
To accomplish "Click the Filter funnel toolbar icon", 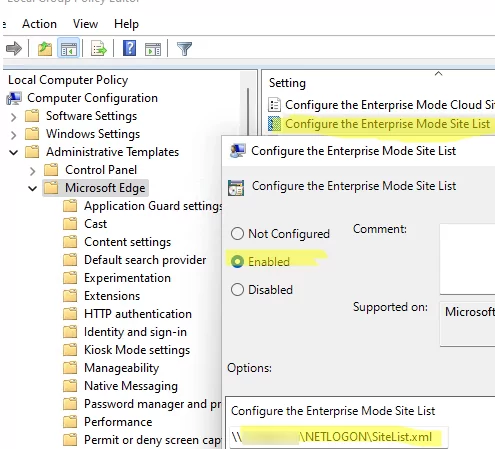I will pyautogui.click(x=184, y=49).
